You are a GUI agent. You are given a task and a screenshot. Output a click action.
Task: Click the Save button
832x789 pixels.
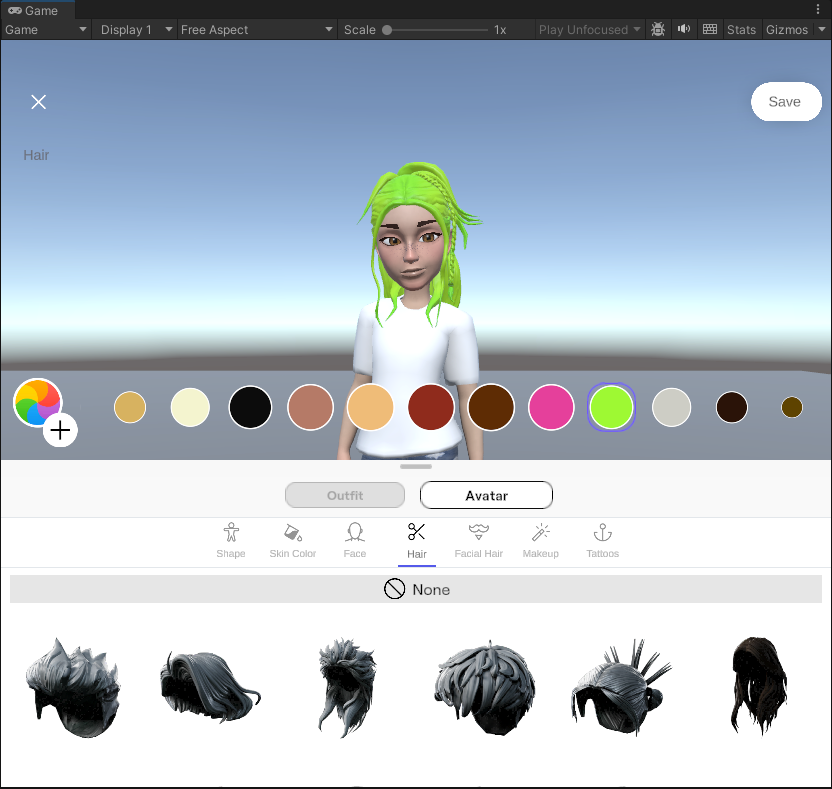pos(785,102)
